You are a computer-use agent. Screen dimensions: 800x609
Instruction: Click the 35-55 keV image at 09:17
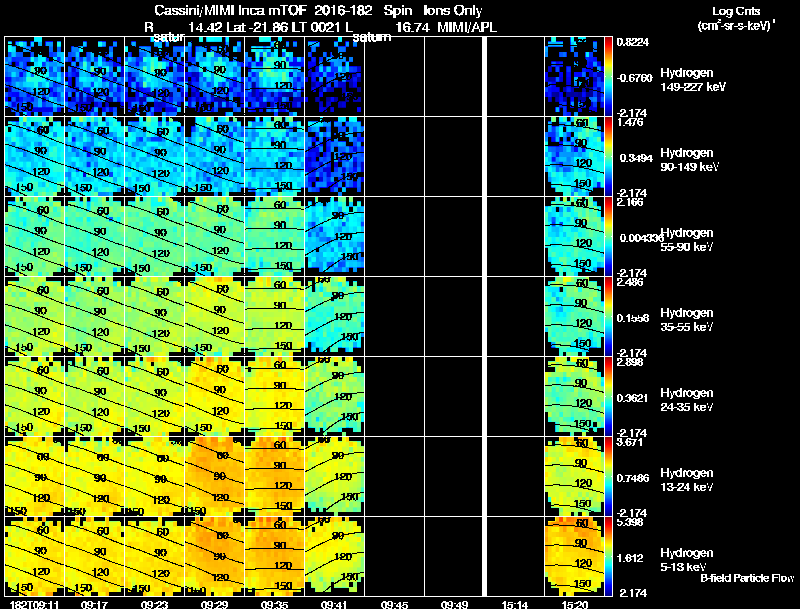coord(95,316)
